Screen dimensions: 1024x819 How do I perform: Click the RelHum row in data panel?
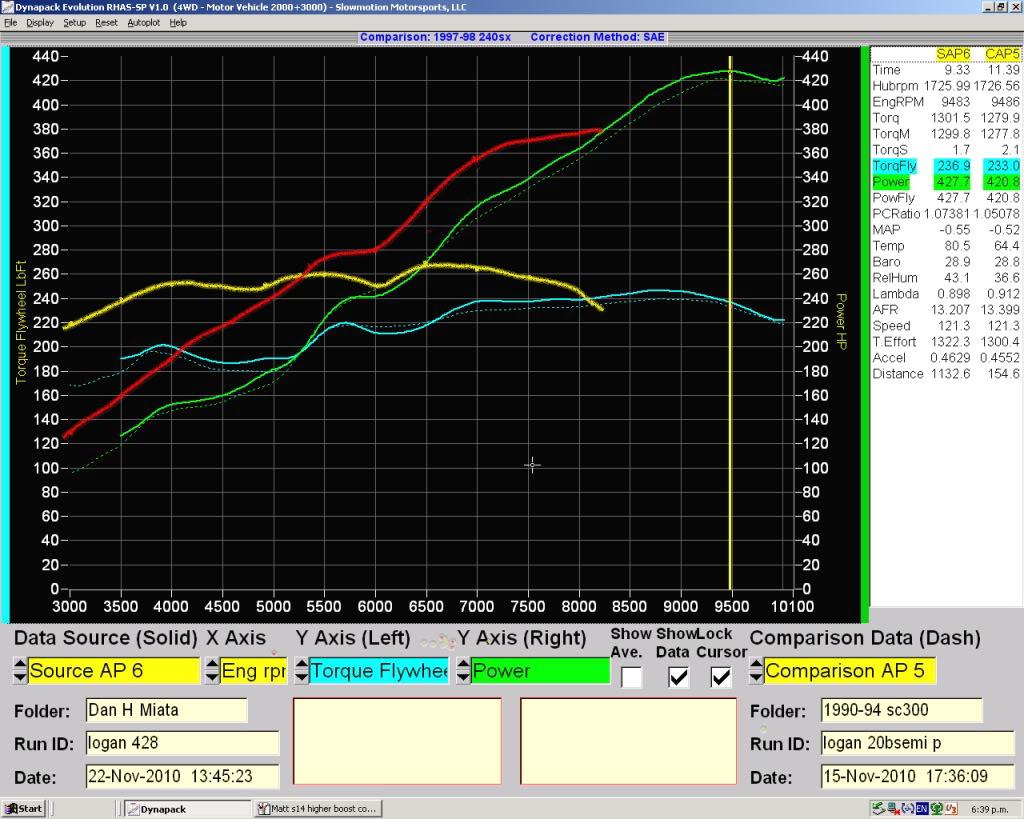click(x=946, y=278)
